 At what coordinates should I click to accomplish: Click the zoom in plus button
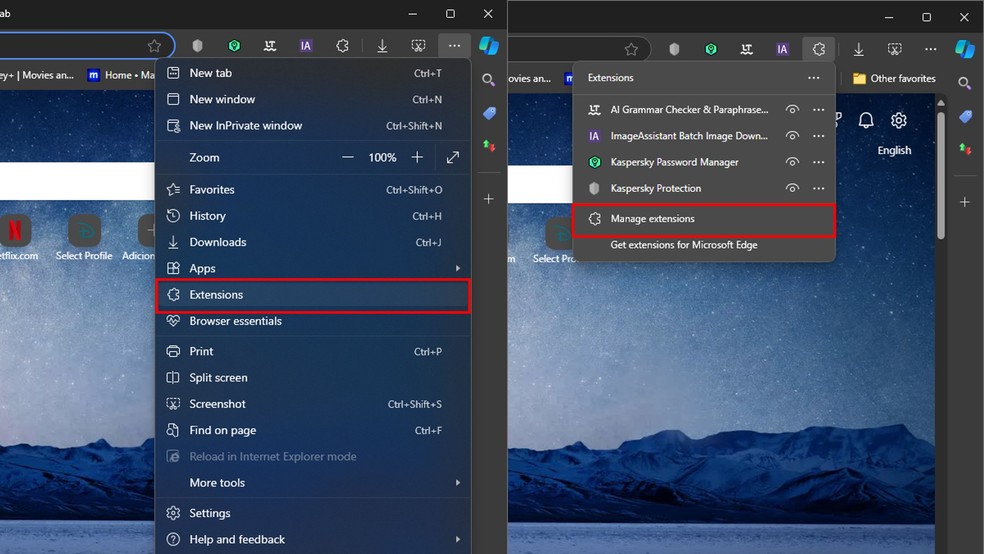click(x=417, y=157)
